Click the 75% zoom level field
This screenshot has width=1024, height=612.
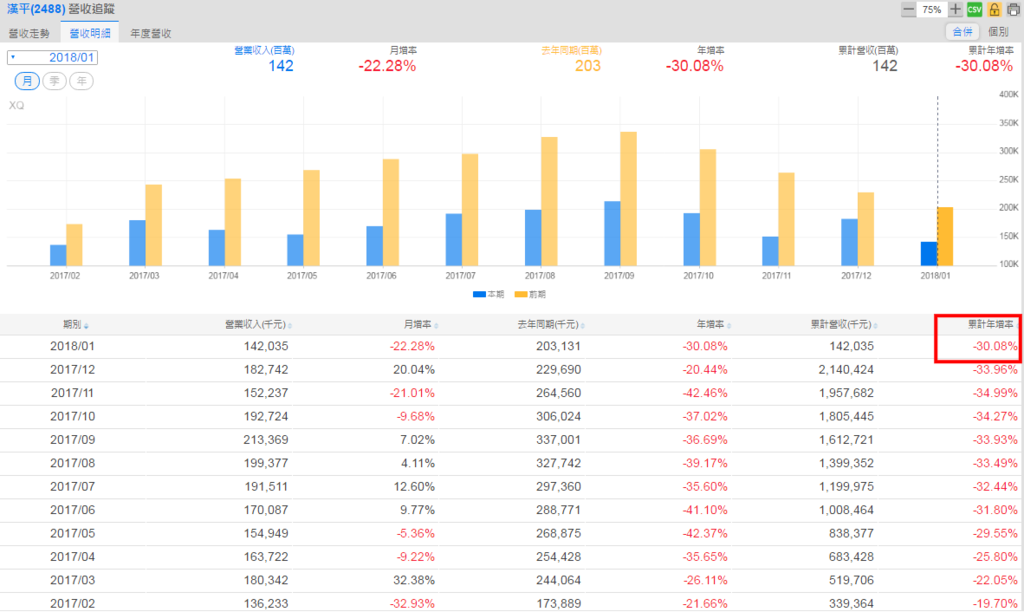click(x=931, y=9)
